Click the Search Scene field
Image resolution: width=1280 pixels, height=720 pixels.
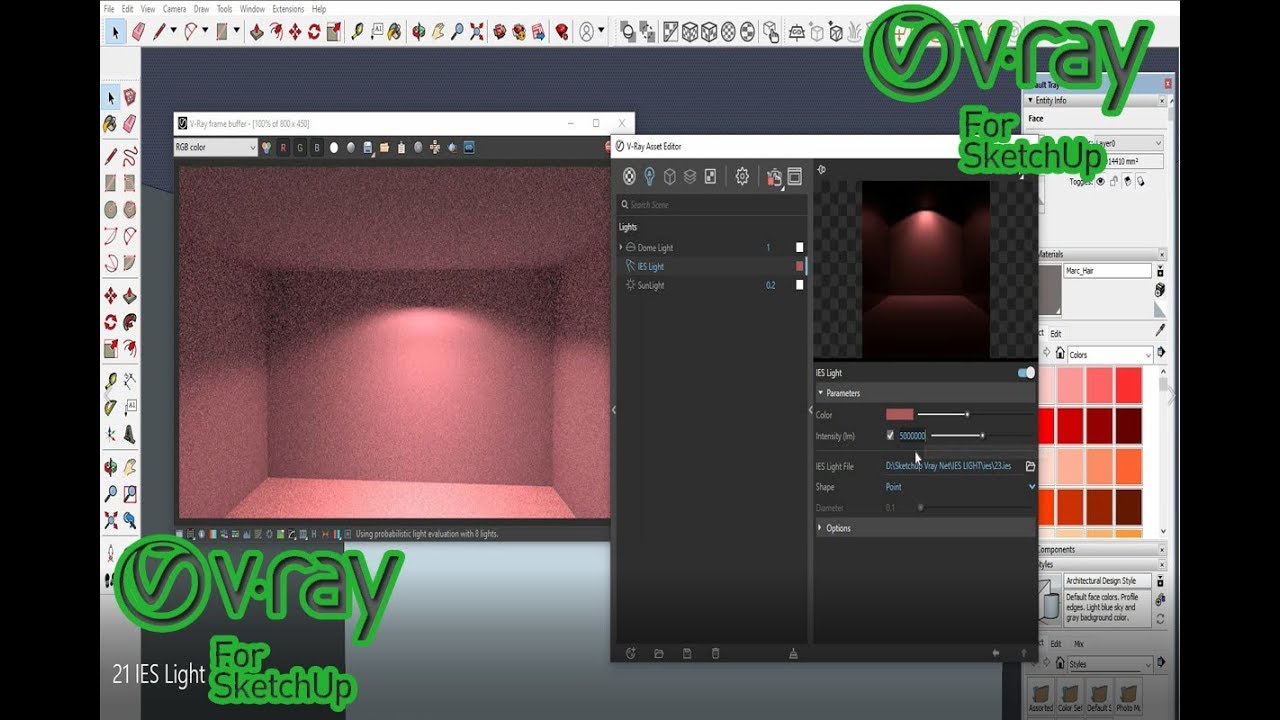point(711,205)
